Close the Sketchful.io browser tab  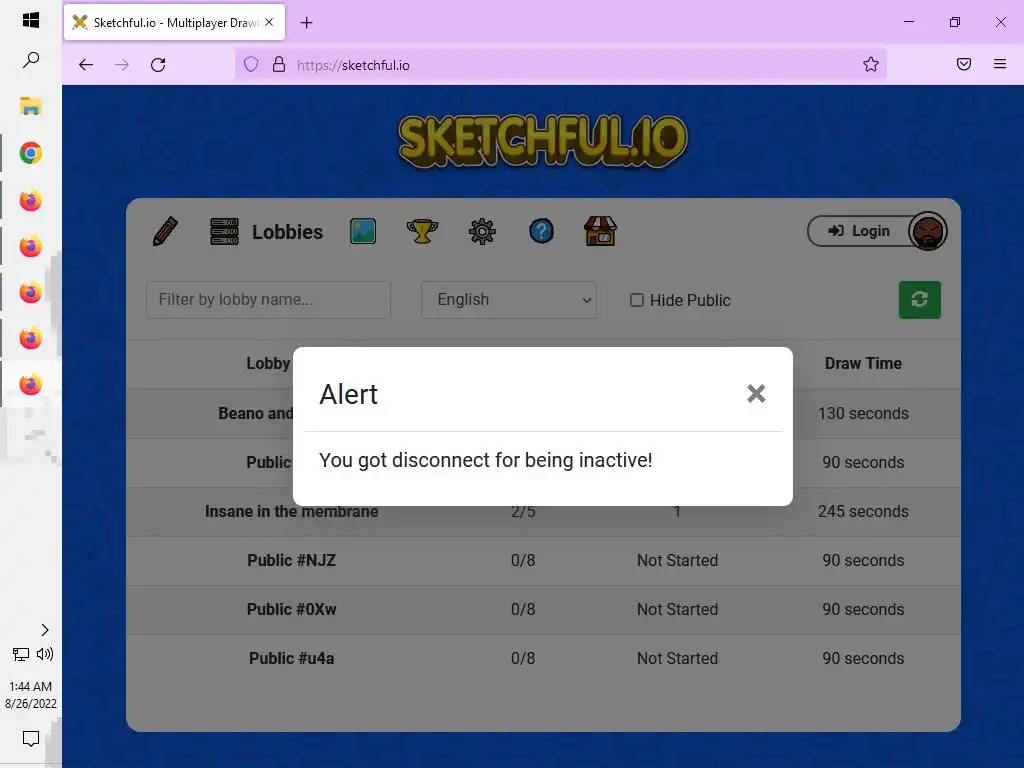269,22
